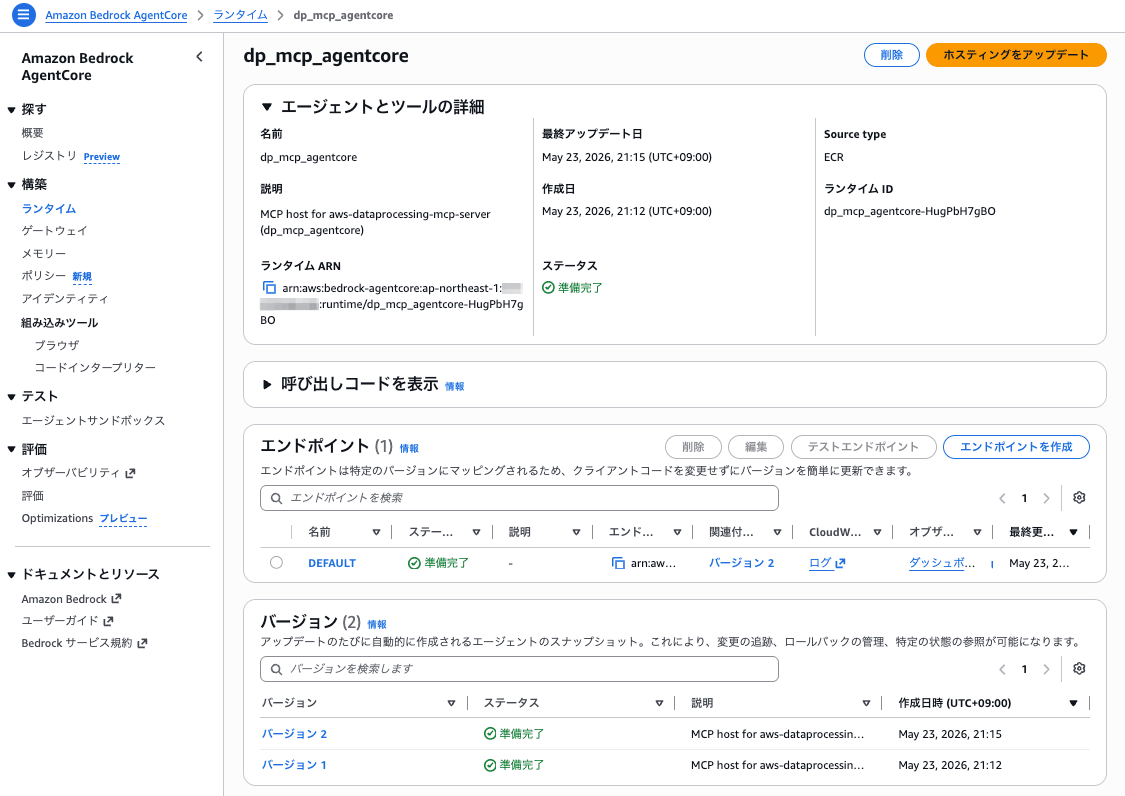Open endpoint 説明 column dropdown arrow
The image size is (1125, 796).
tap(576, 532)
